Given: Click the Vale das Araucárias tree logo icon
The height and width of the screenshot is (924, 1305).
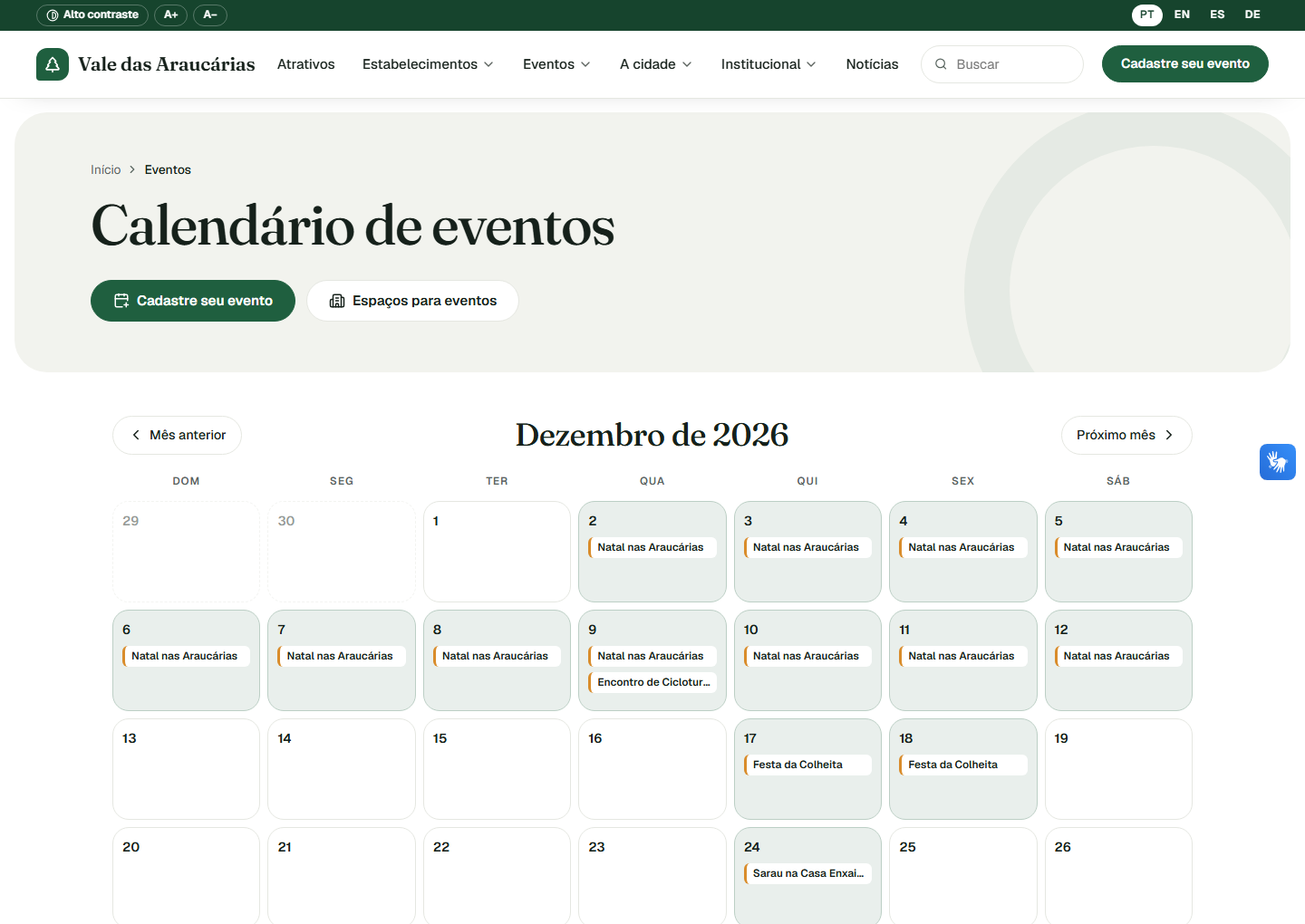Looking at the screenshot, I should click(x=53, y=64).
